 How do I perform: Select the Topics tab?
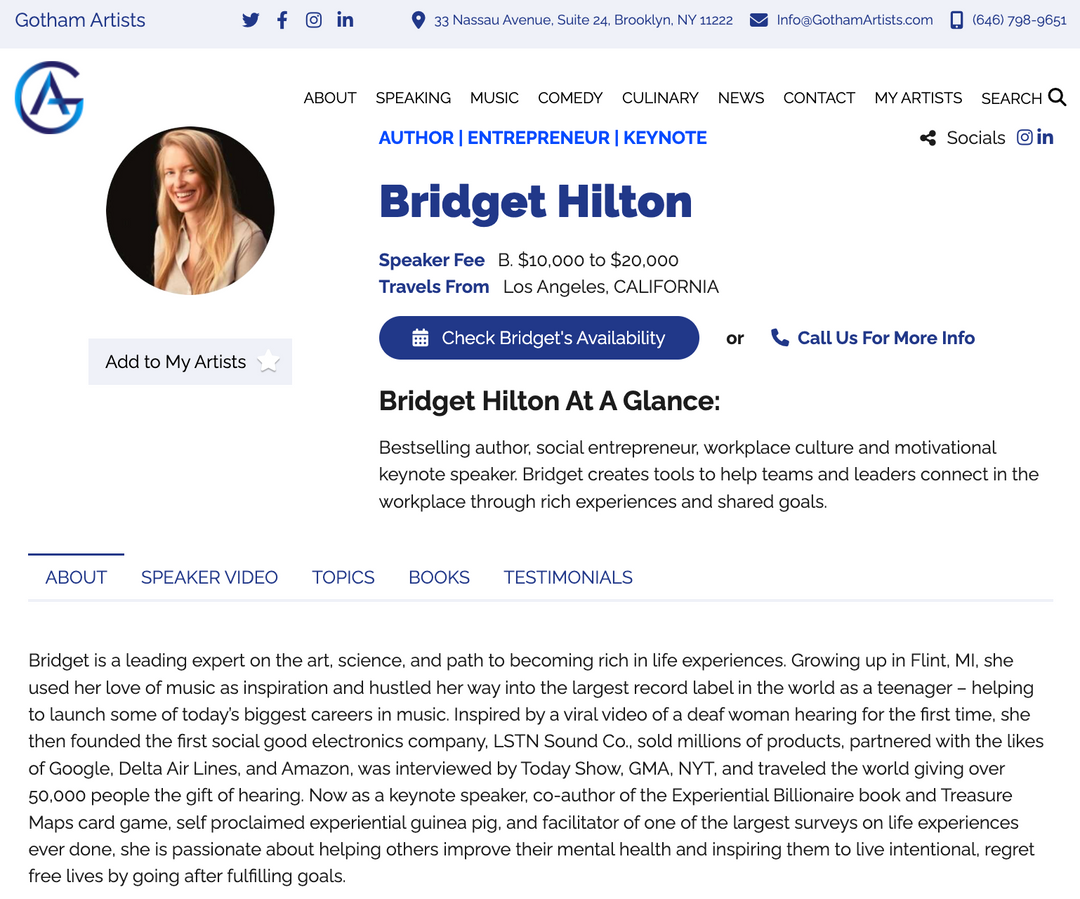pos(343,577)
